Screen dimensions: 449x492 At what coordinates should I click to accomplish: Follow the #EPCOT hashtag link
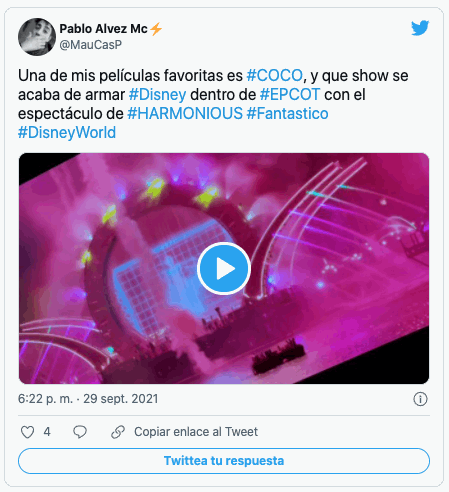[x=290, y=95]
